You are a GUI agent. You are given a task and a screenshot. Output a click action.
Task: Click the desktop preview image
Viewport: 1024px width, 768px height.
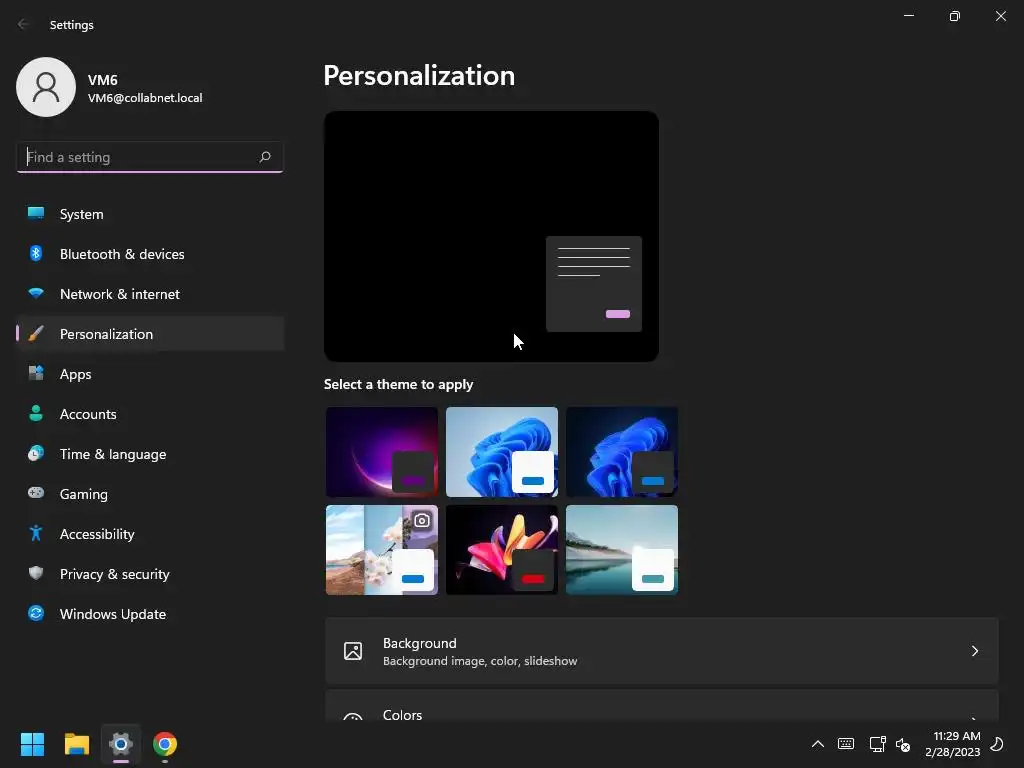[x=491, y=236]
